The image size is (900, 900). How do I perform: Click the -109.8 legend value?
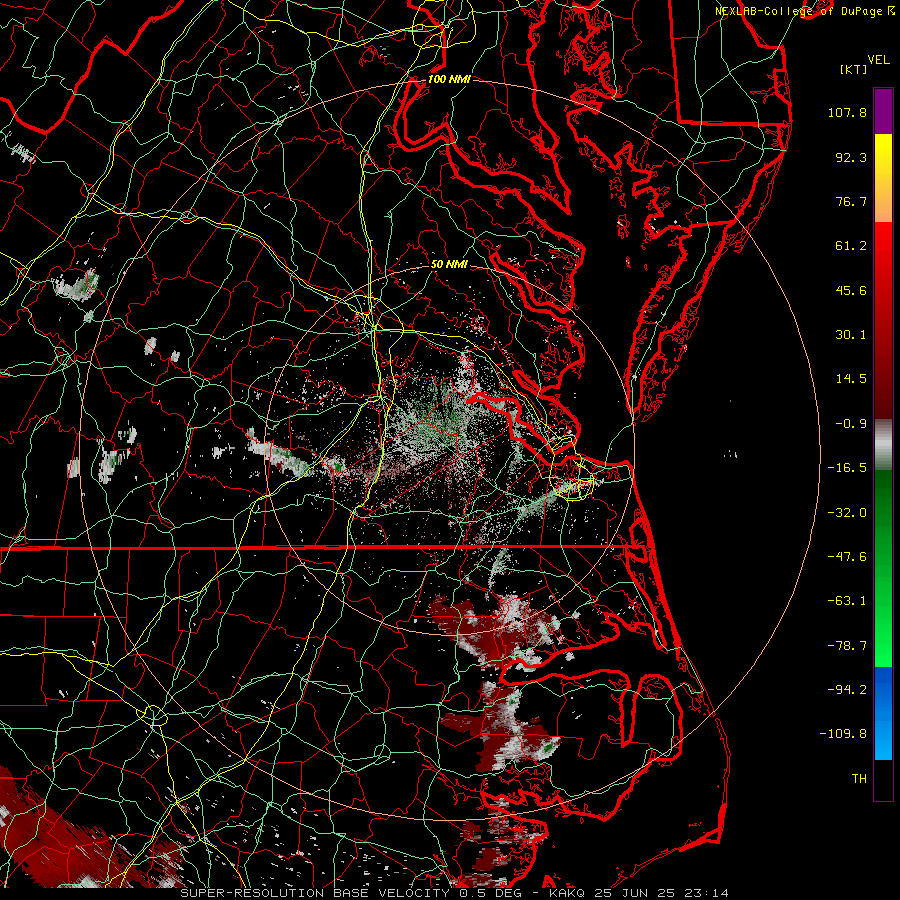pyautogui.click(x=844, y=734)
